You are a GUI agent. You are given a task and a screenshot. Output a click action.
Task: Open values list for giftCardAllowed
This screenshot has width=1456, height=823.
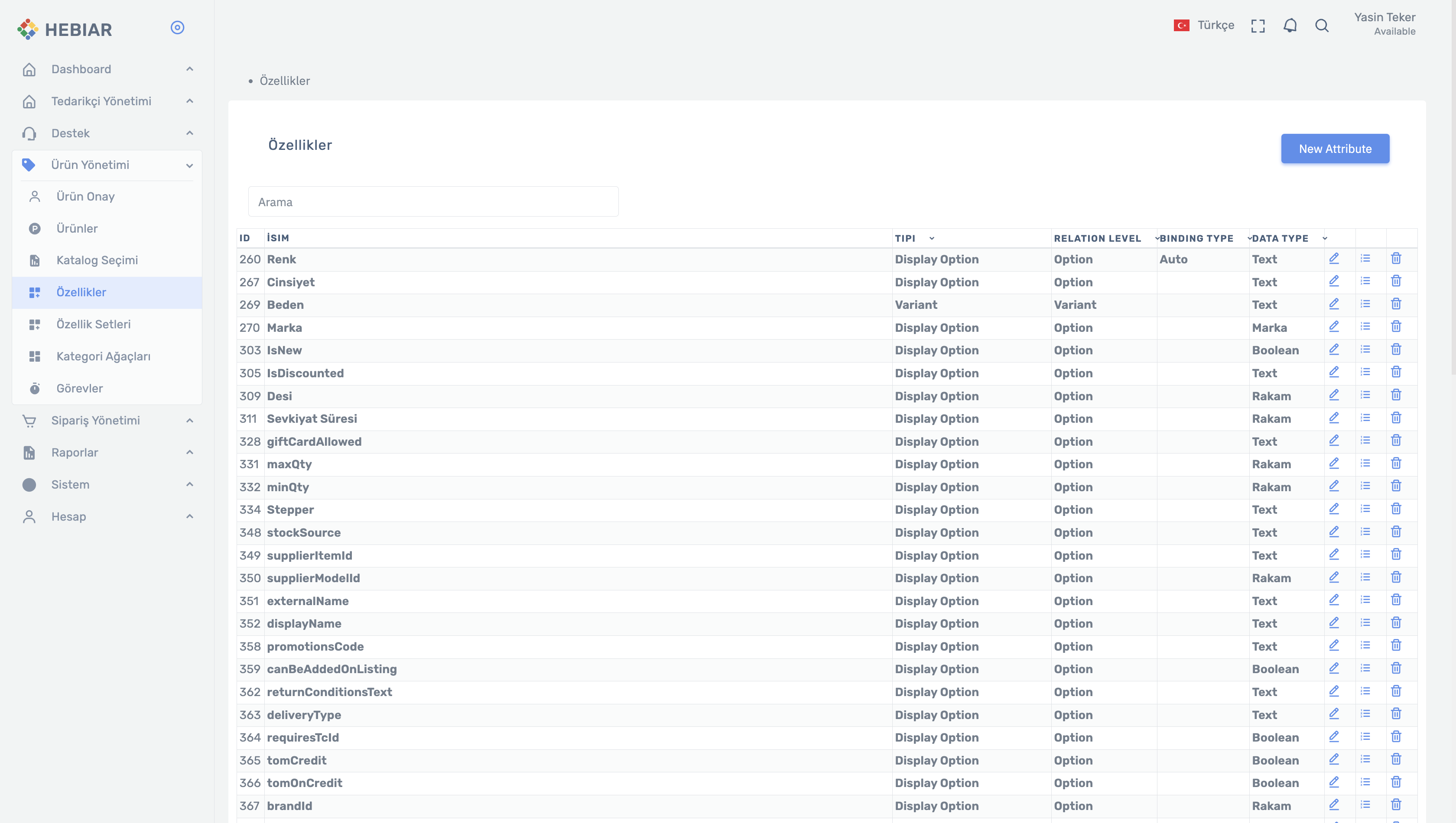1365,441
